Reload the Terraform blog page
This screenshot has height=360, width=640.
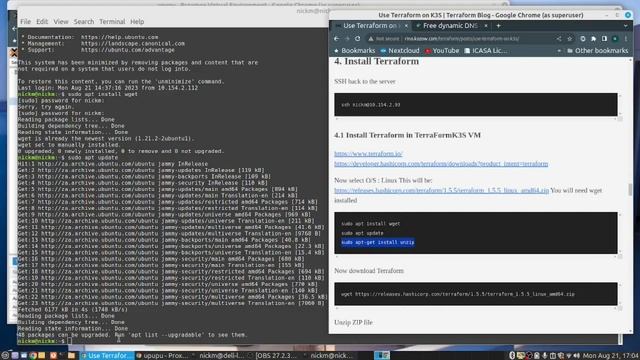click(358, 39)
